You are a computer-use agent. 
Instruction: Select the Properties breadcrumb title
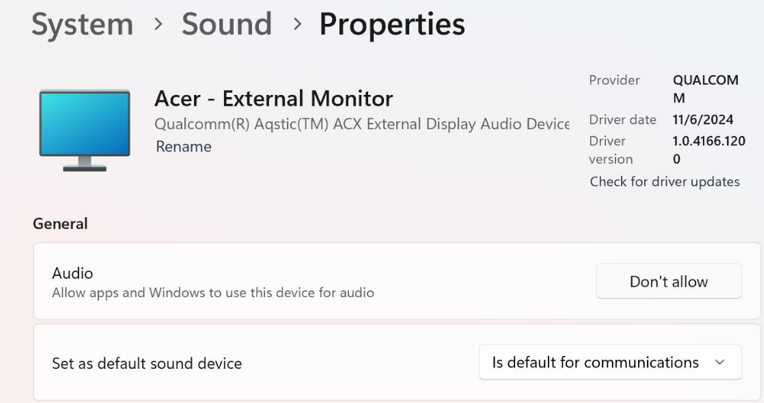[392, 24]
